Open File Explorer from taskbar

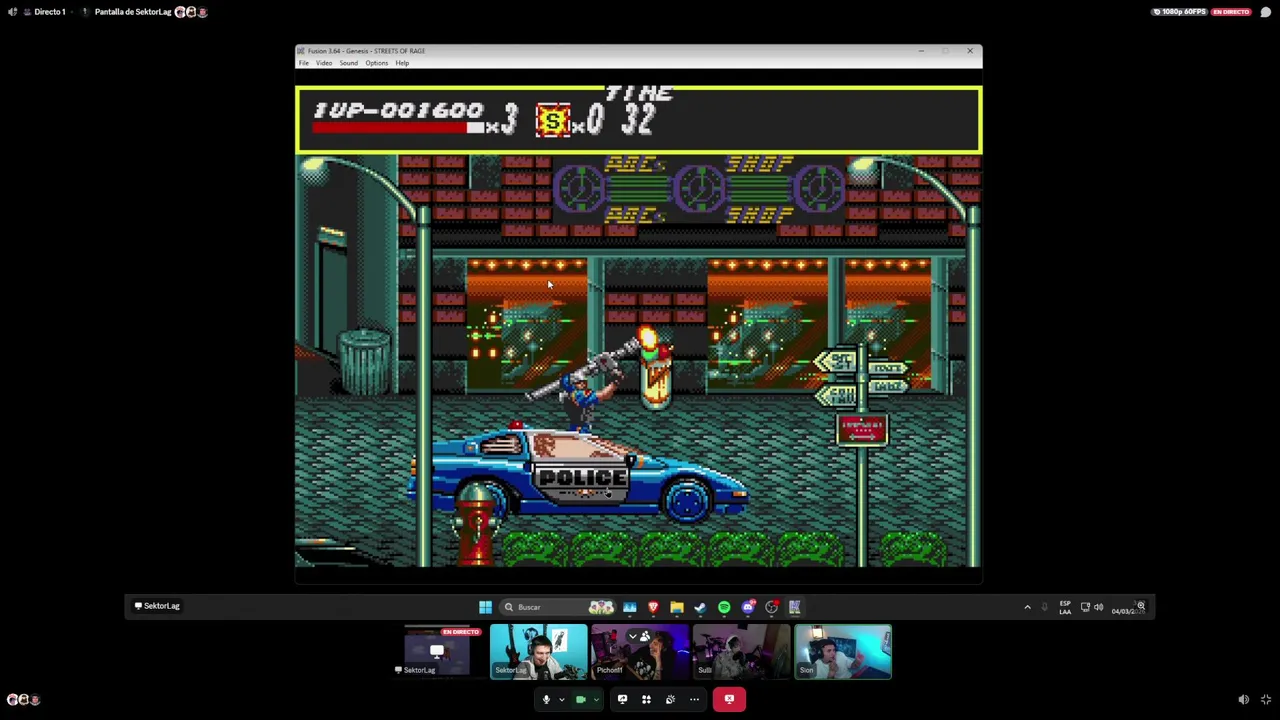tap(677, 607)
